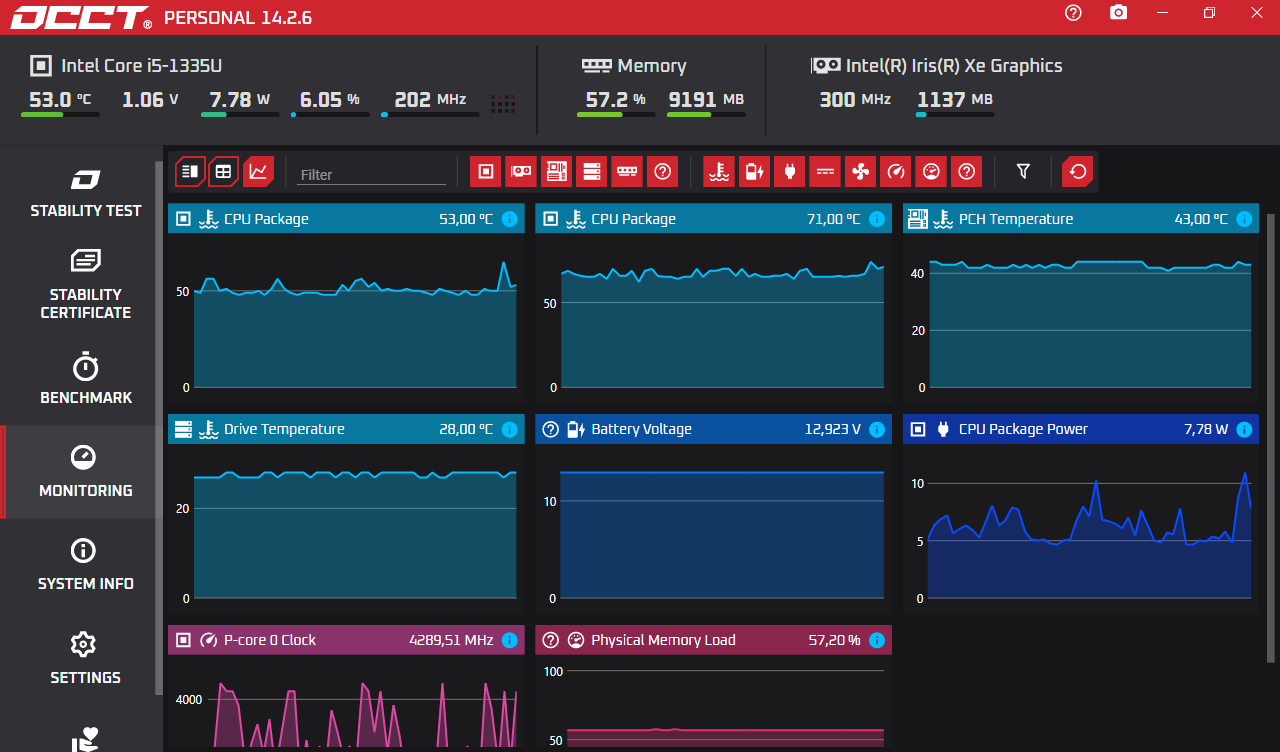The width and height of the screenshot is (1280, 752).
Task: Open the funnel filter options
Action: (x=1023, y=172)
